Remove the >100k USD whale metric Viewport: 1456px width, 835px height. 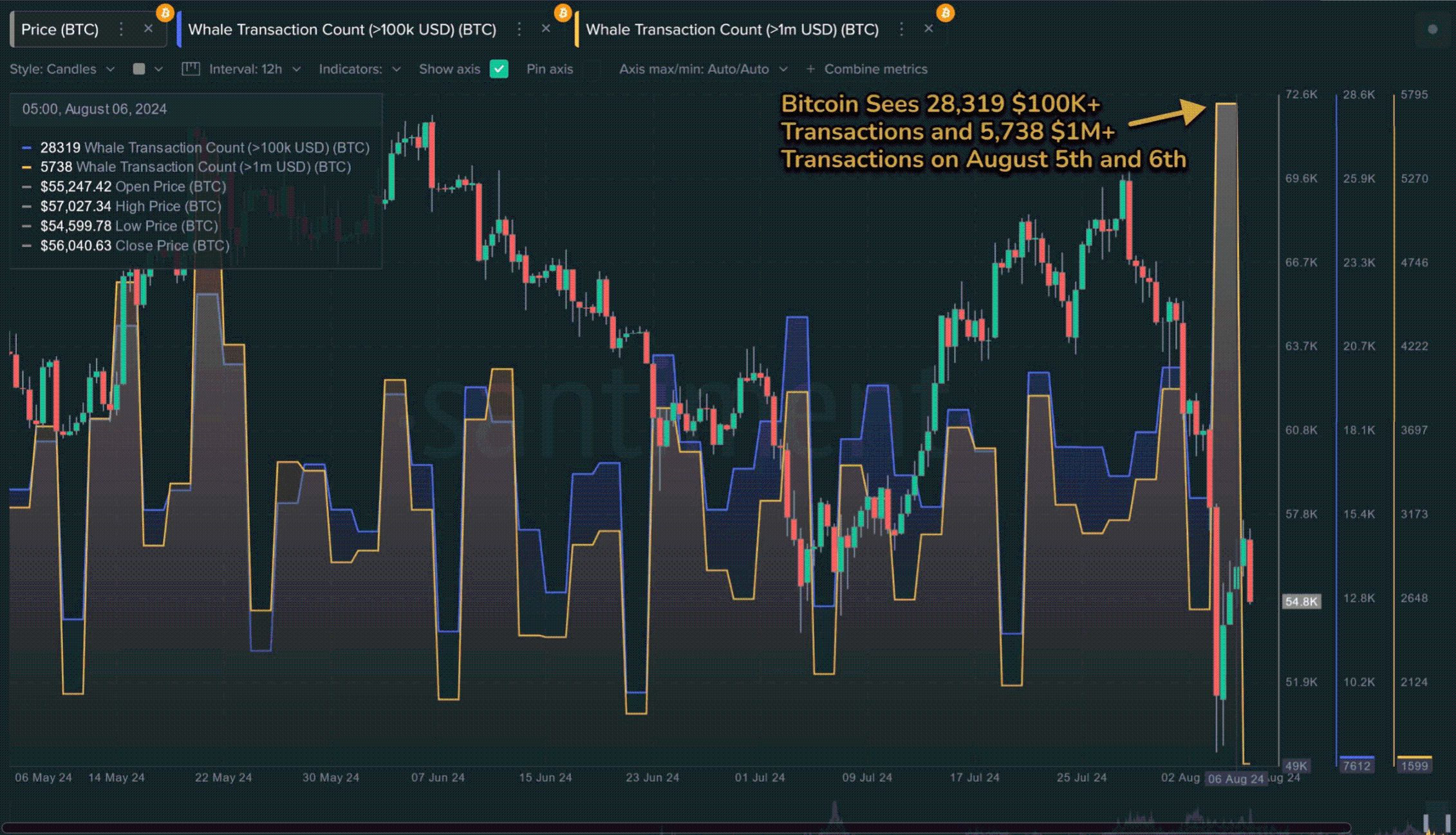(x=546, y=29)
